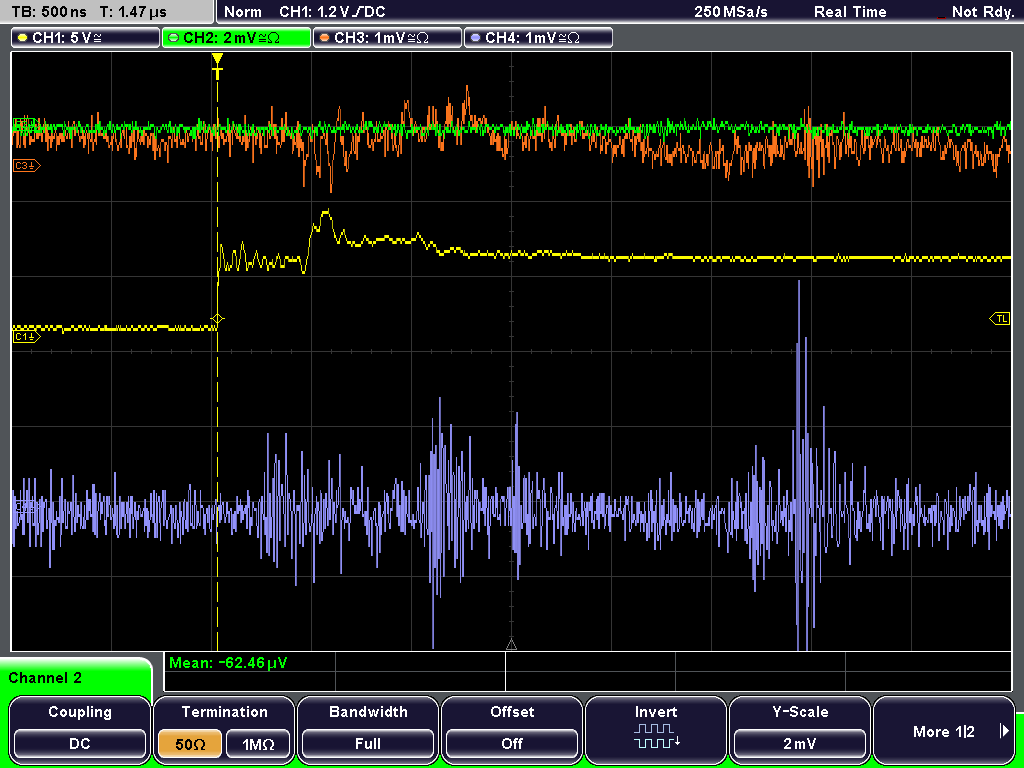Viewport: 1024px width, 768px height.
Task: Click the CH3 orange color dot
Action: (x=324, y=38)
